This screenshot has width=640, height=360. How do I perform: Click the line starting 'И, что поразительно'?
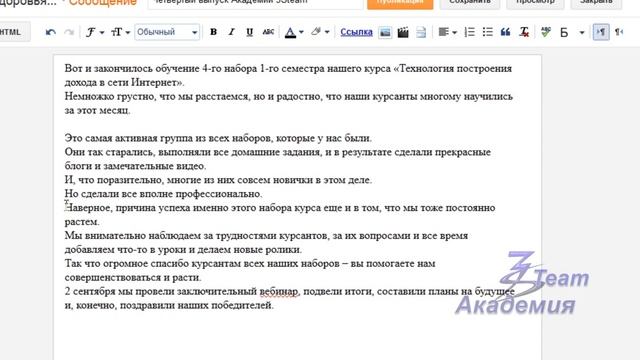coord(218,180)
